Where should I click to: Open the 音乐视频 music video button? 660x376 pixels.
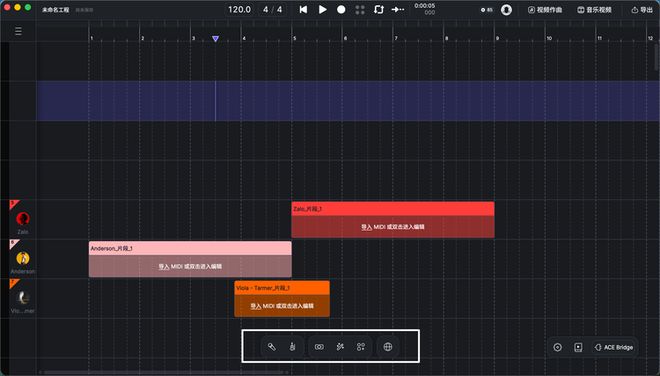point(594,10)
